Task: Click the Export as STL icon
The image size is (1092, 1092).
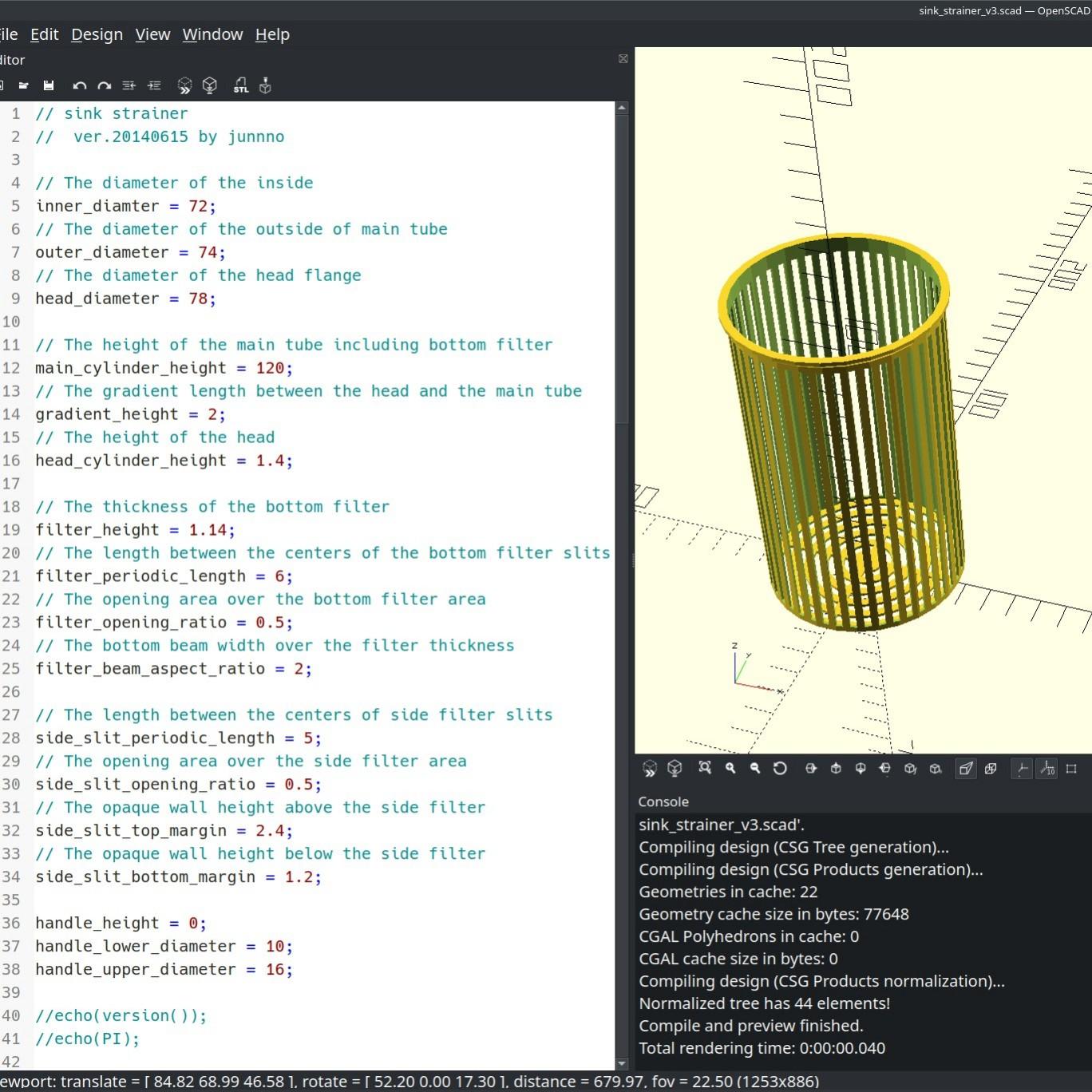Action: point(240,85)
